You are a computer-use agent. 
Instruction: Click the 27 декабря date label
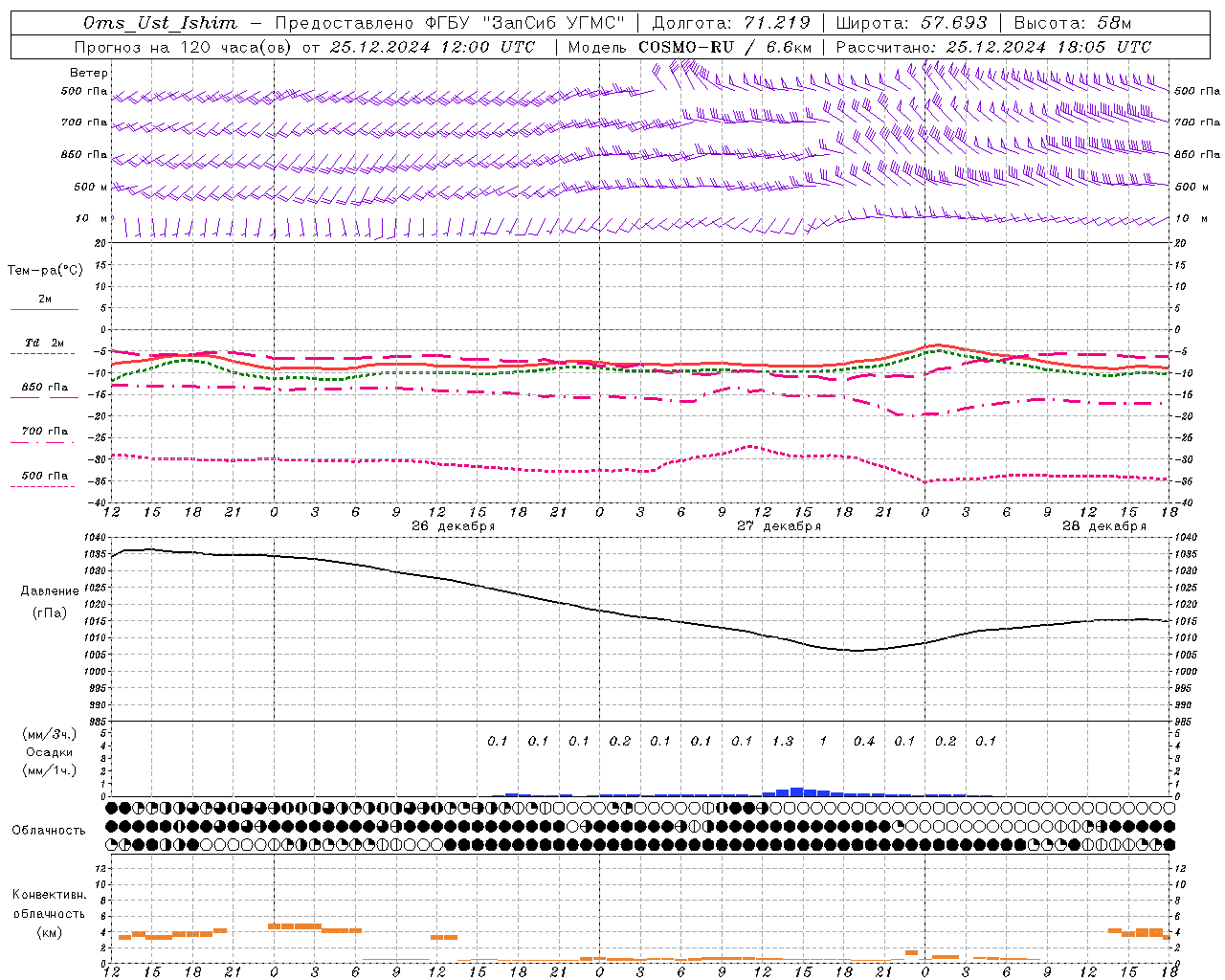click(x=778, y=526)
